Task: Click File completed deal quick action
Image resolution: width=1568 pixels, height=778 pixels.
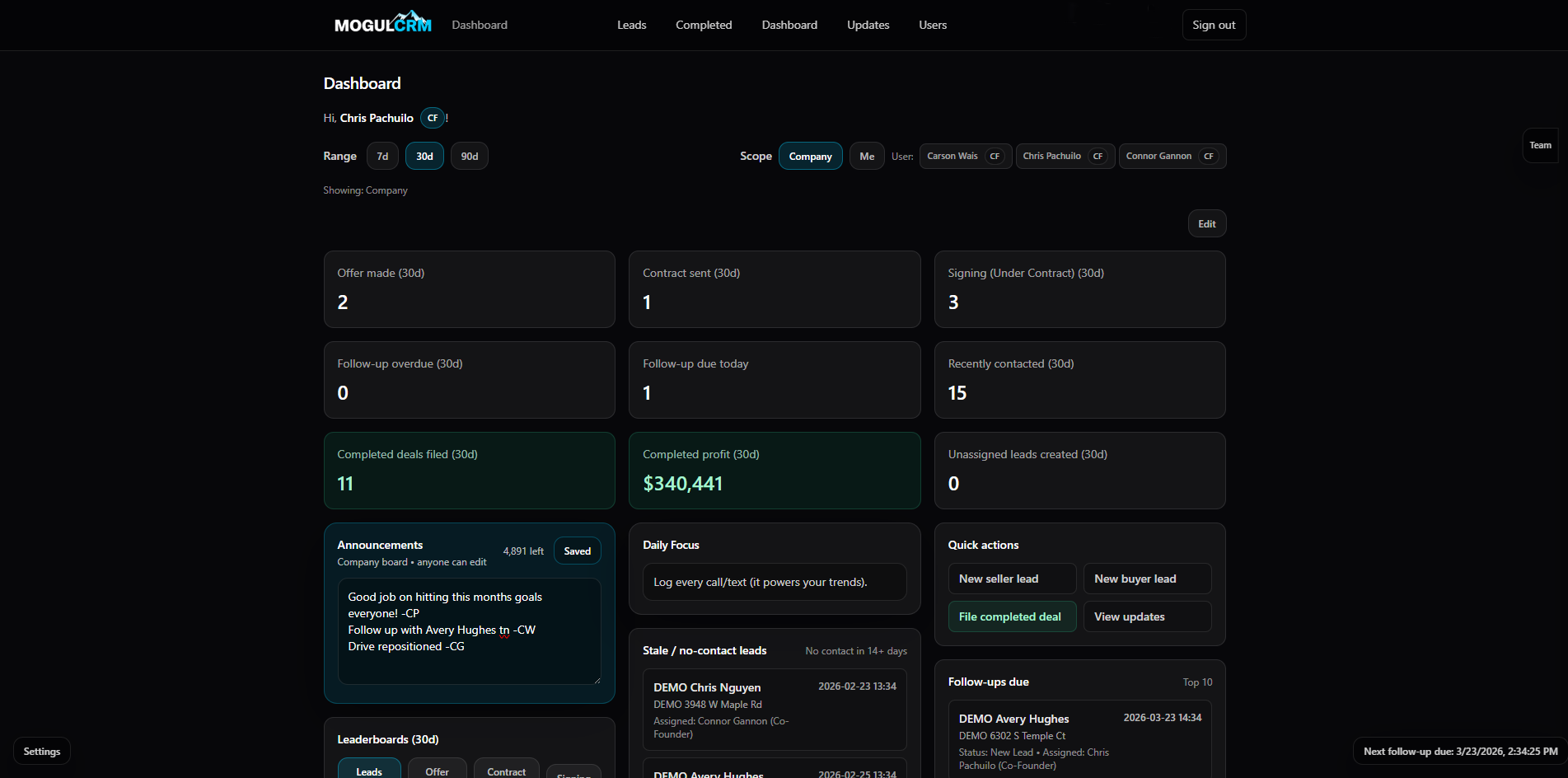Action: point(1012,616)
